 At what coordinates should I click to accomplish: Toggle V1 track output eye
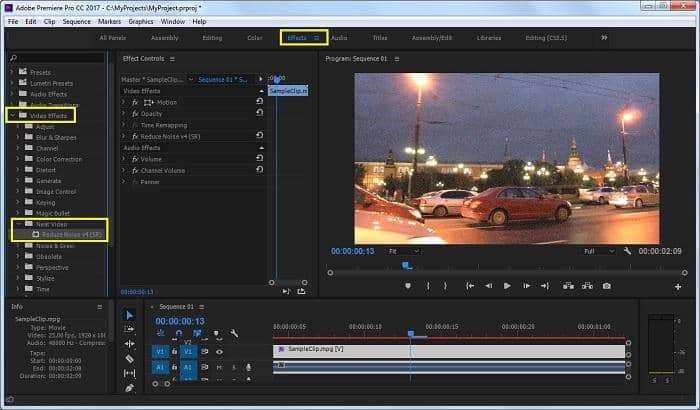[219, 352]
